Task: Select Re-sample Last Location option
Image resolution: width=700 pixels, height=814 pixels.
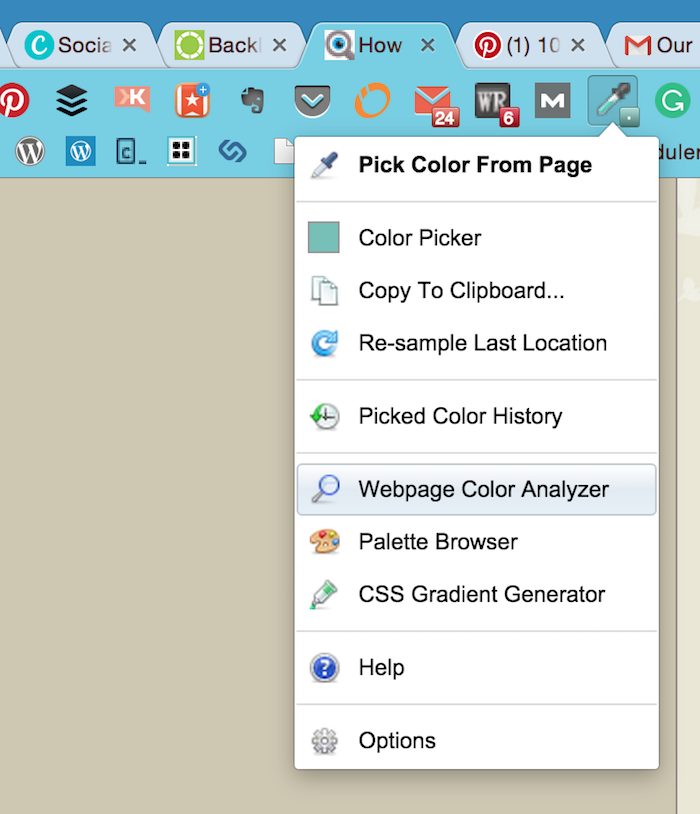Action: coord(482,343)
